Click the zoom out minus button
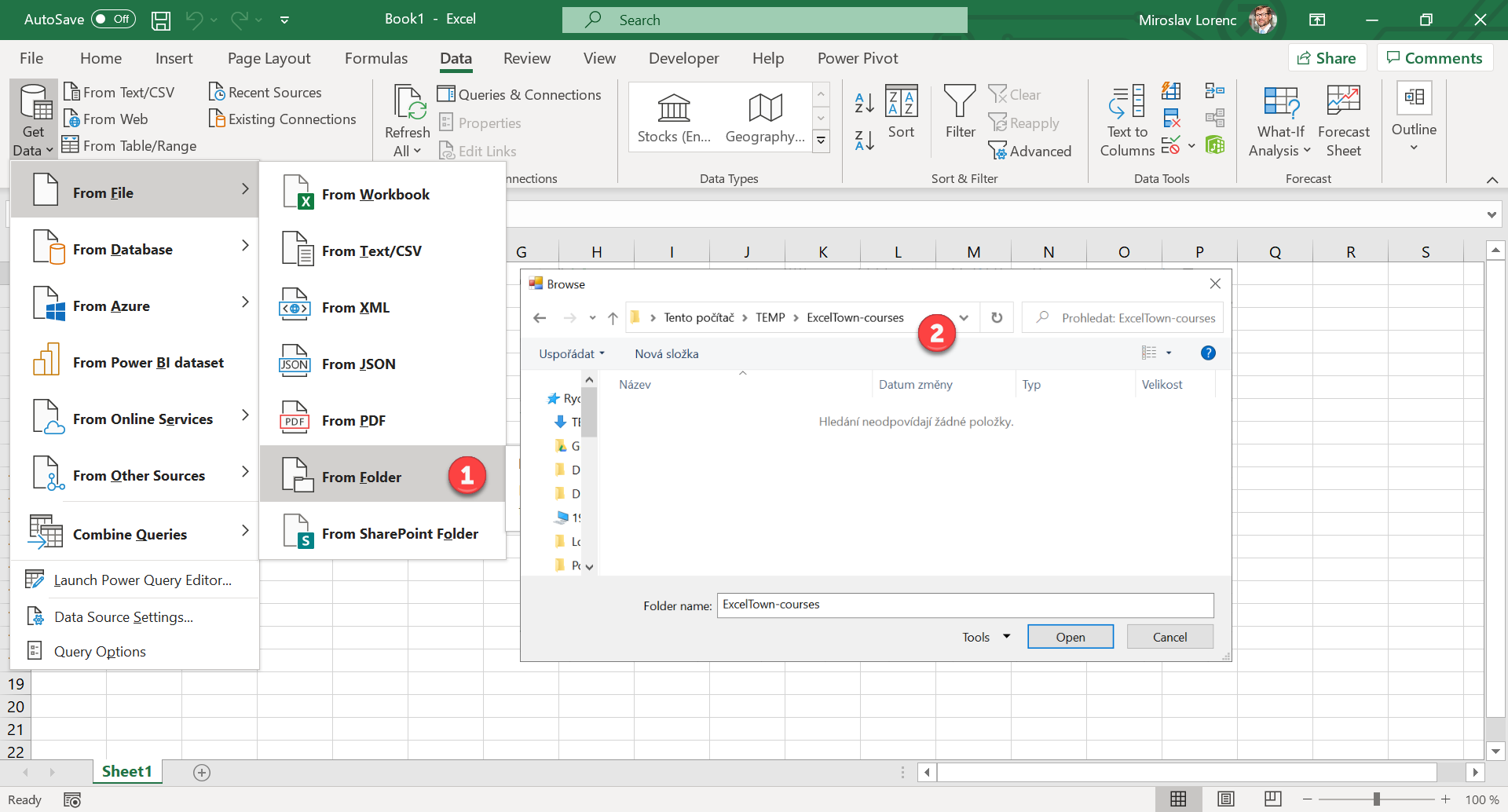Screen dimensions: 1508x812 pos(1307,799)
